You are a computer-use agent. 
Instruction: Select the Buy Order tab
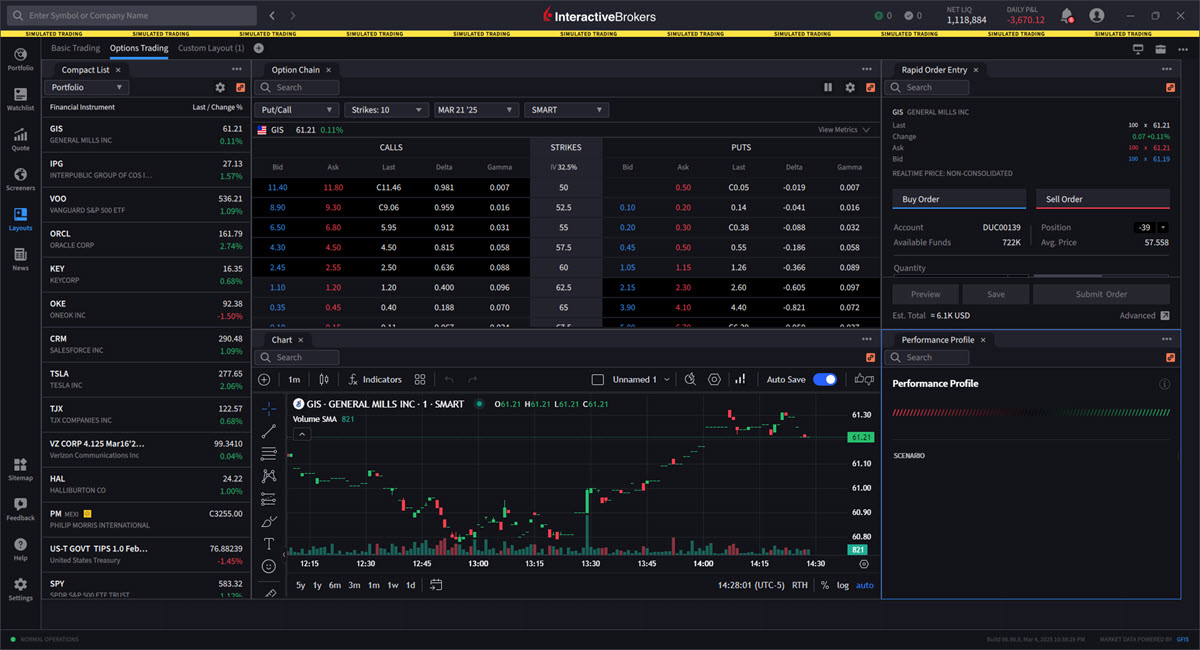click(x=959, y=199)
